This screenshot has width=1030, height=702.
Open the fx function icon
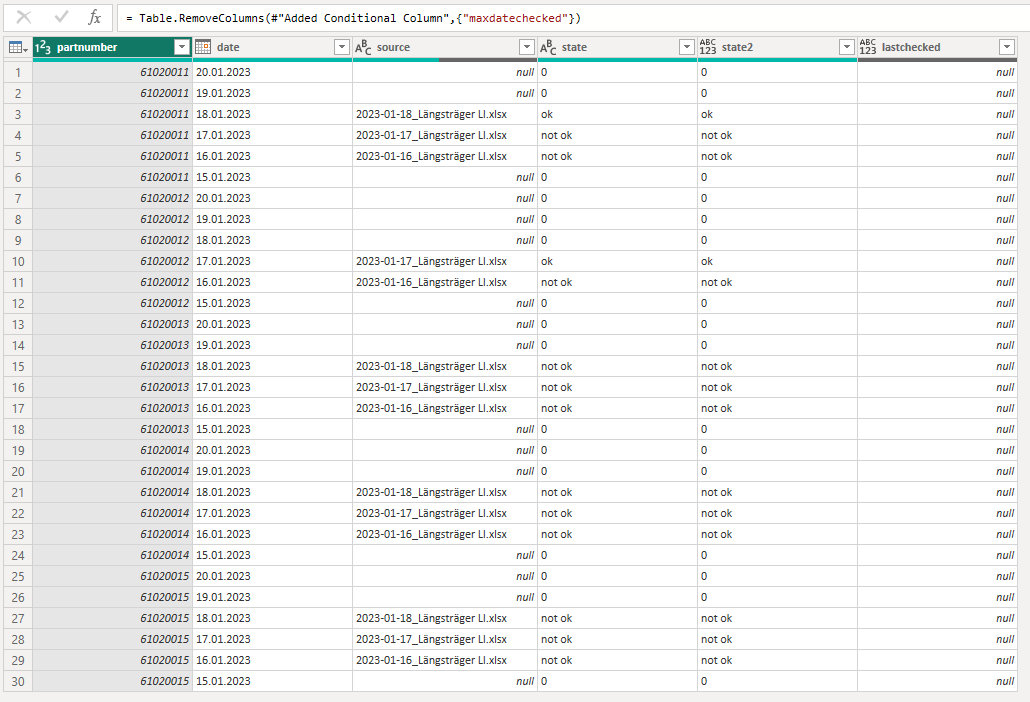[95, 18]
